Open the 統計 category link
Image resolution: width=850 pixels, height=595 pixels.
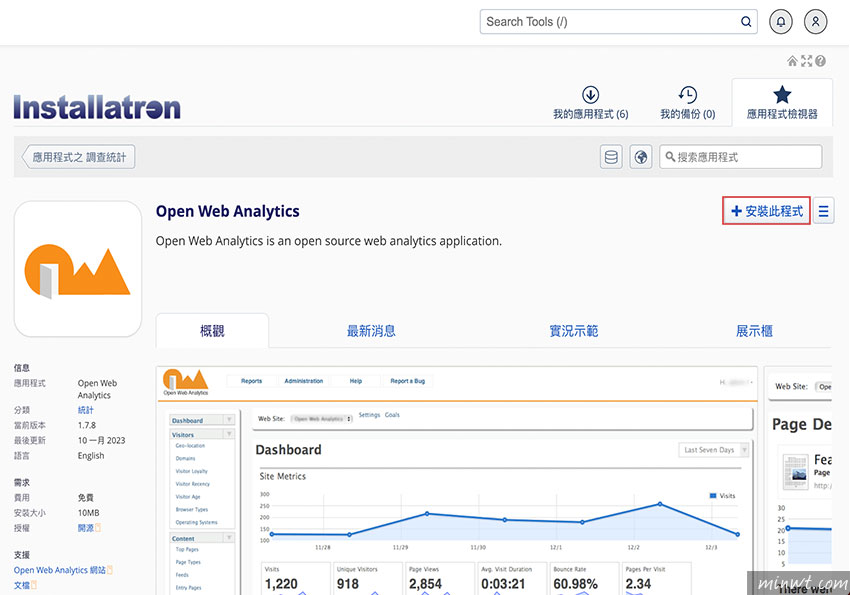click(x=86, y=410)
